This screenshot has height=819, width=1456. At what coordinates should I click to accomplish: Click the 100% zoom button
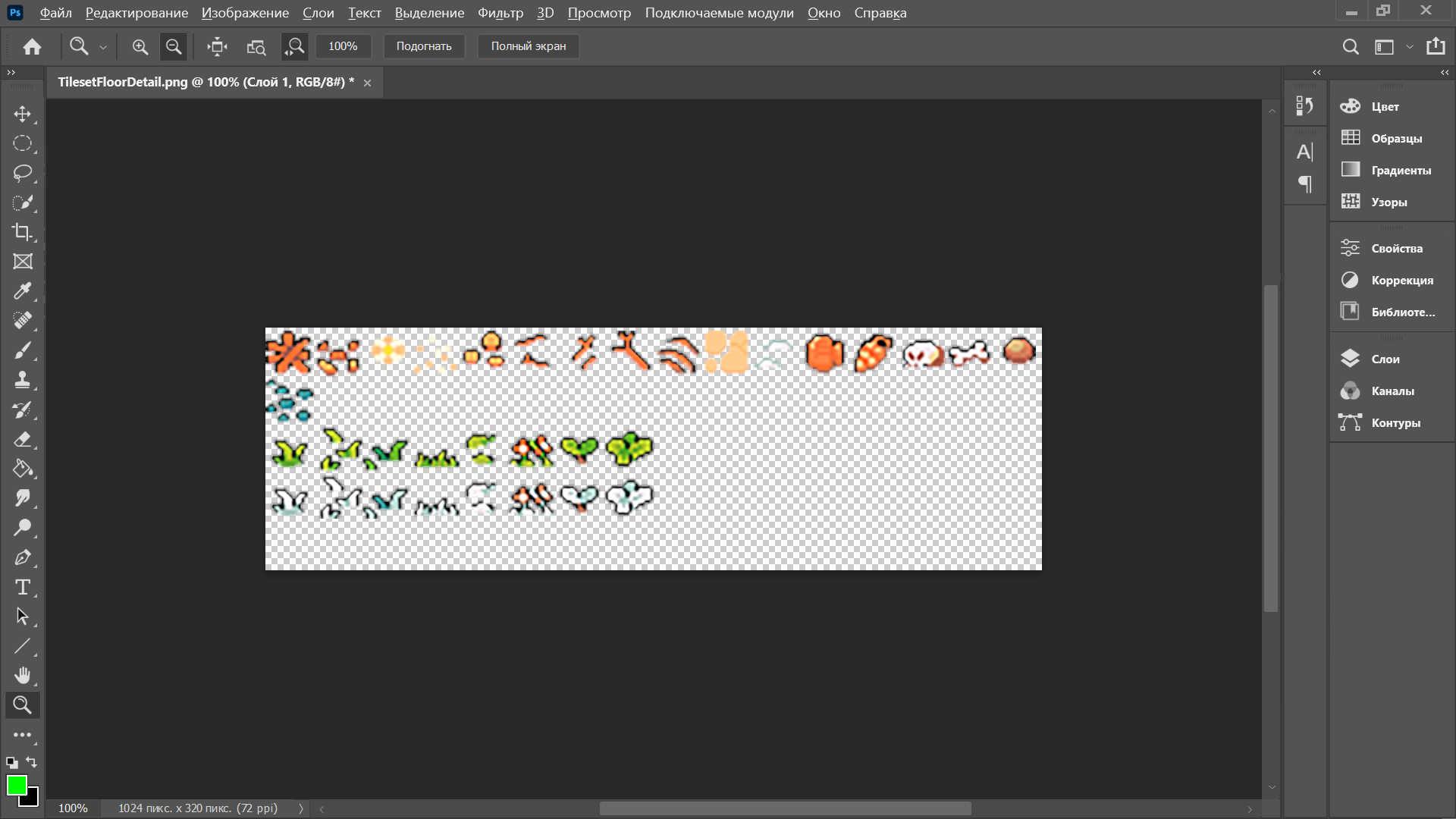343,46
